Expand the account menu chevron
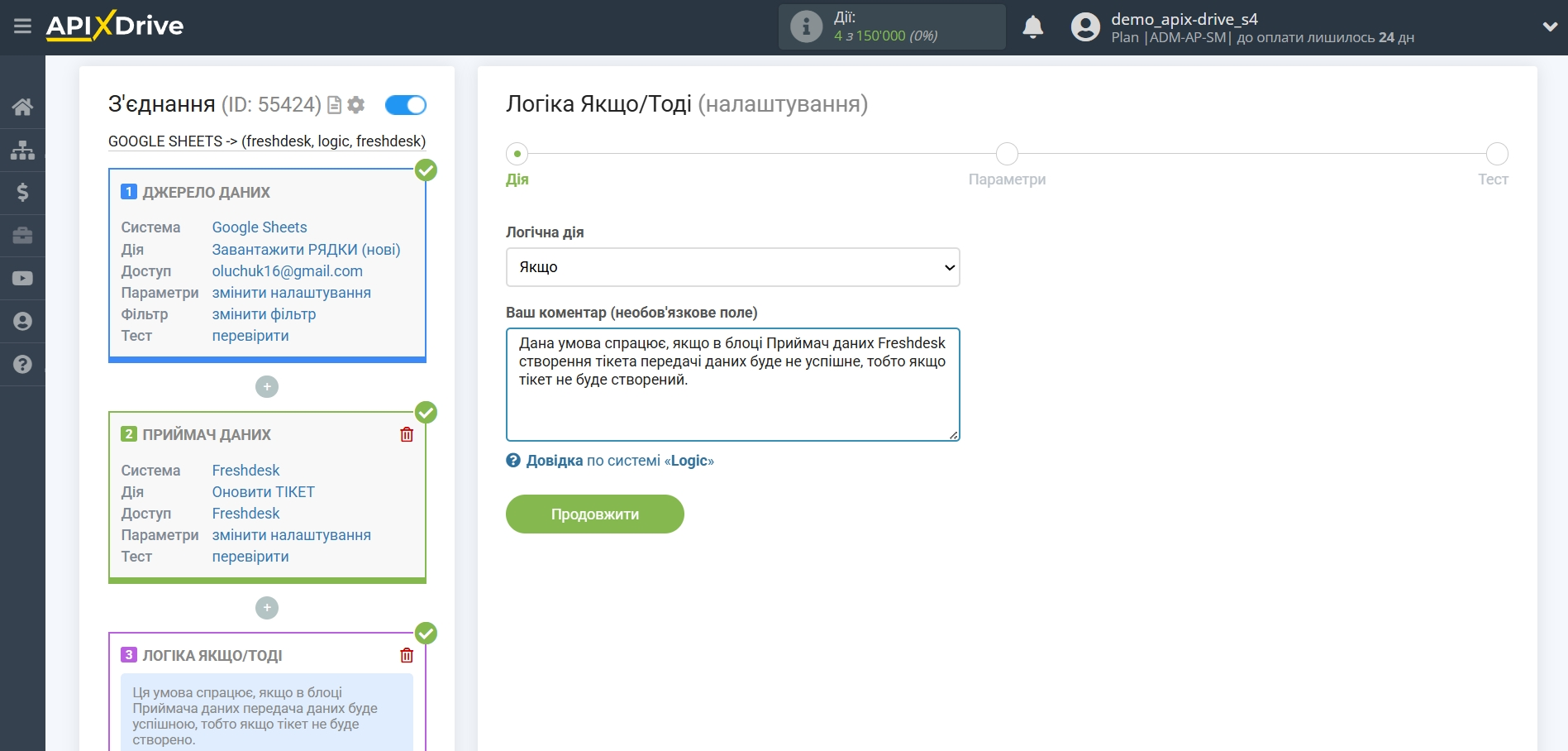The width and height of the screenshot is (1568, 751). pos(1550,26)
